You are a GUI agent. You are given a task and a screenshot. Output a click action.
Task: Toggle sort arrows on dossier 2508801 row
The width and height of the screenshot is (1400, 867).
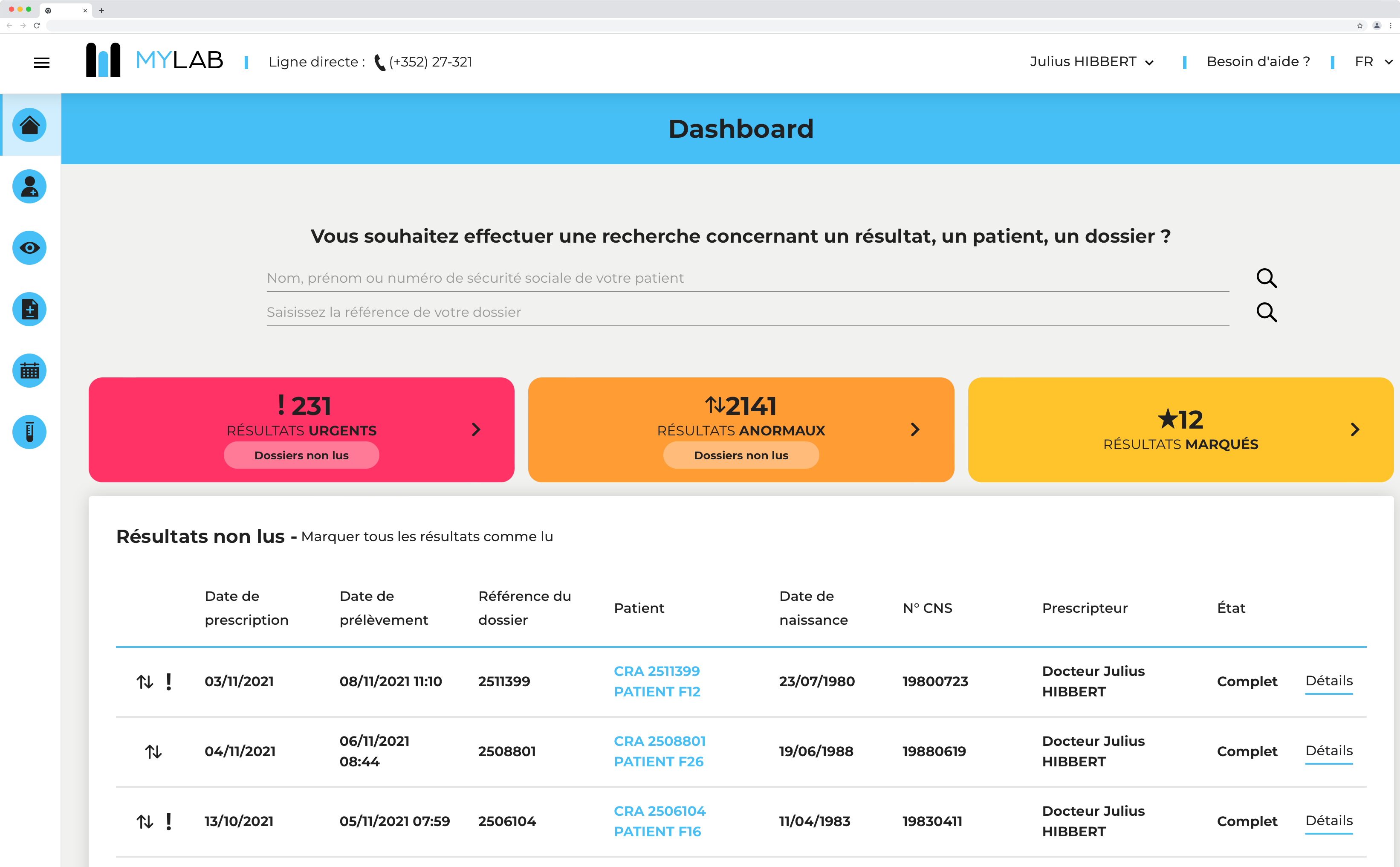click(153, 751)
